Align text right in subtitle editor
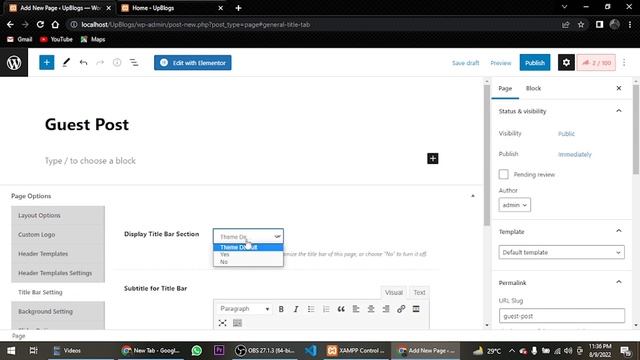This screenshot has width=640, height=360. click(386, 309)
